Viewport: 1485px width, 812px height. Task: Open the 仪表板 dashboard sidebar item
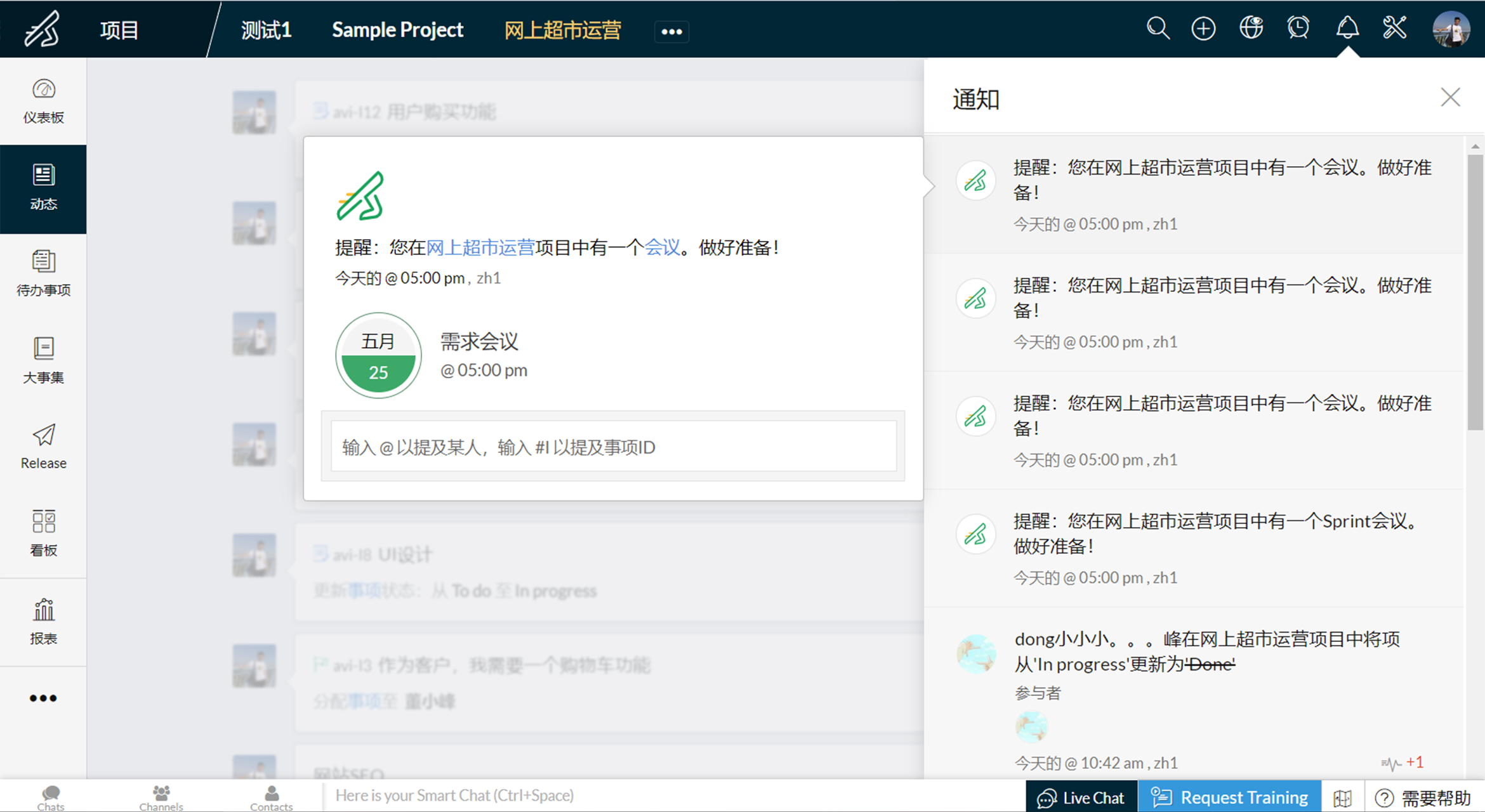(x=43, y=101)
